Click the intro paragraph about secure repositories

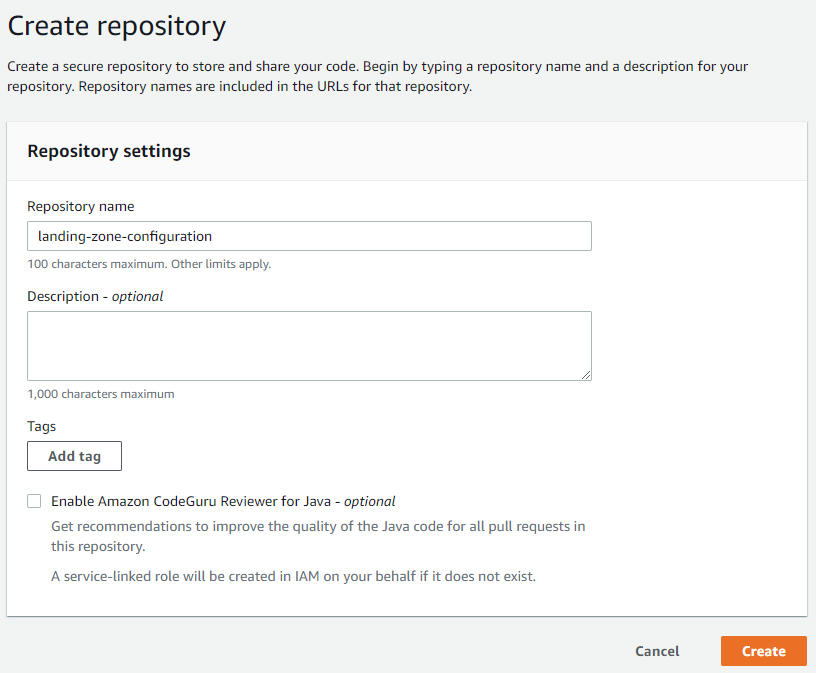click(x=378, y=76)
